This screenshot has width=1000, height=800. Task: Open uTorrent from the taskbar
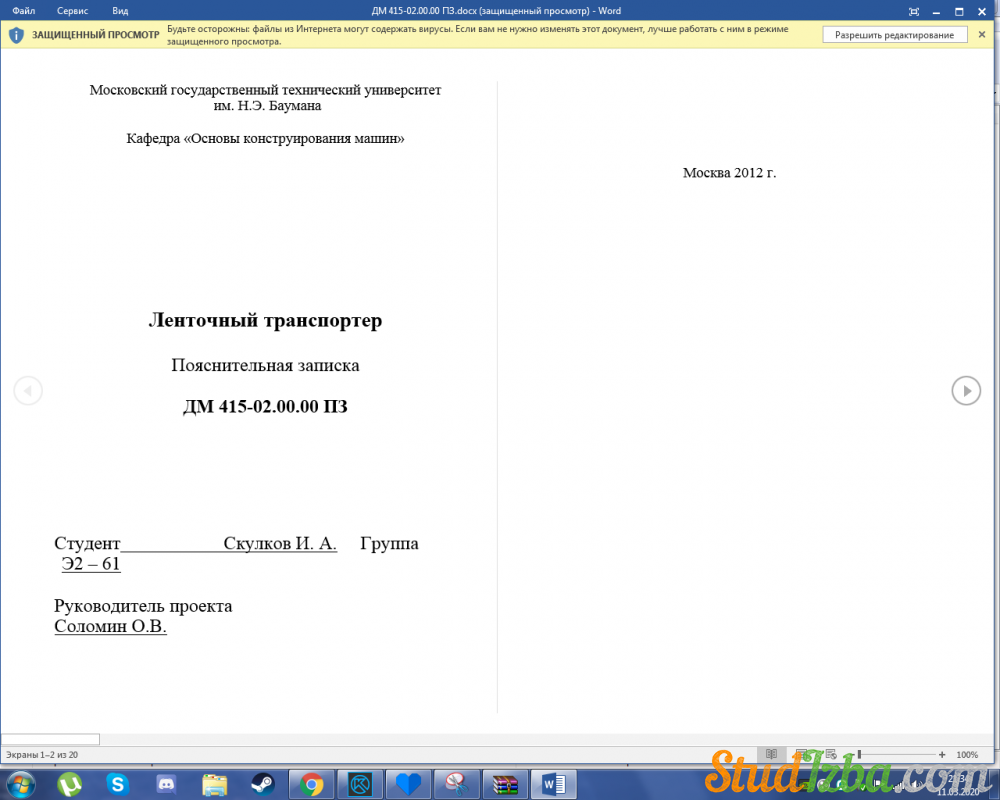click(70, 784)
